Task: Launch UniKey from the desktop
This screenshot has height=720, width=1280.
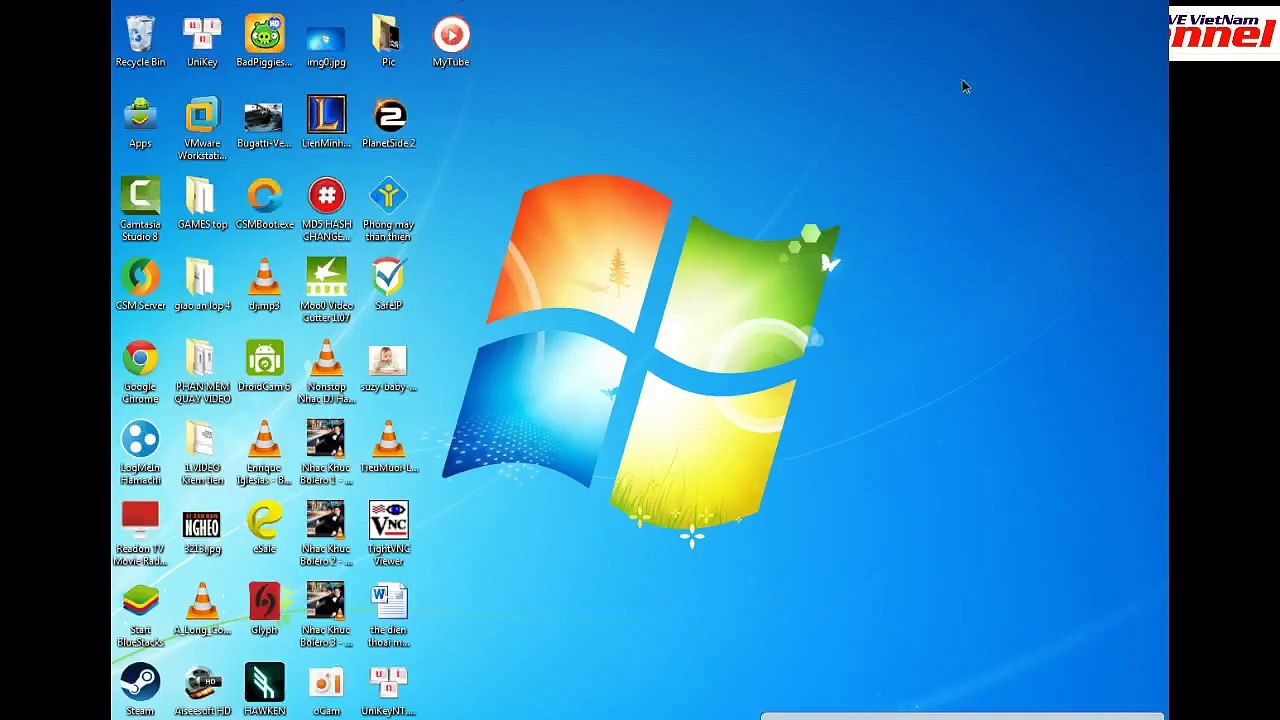Action: pyautogui.click(x=202, y=41)
